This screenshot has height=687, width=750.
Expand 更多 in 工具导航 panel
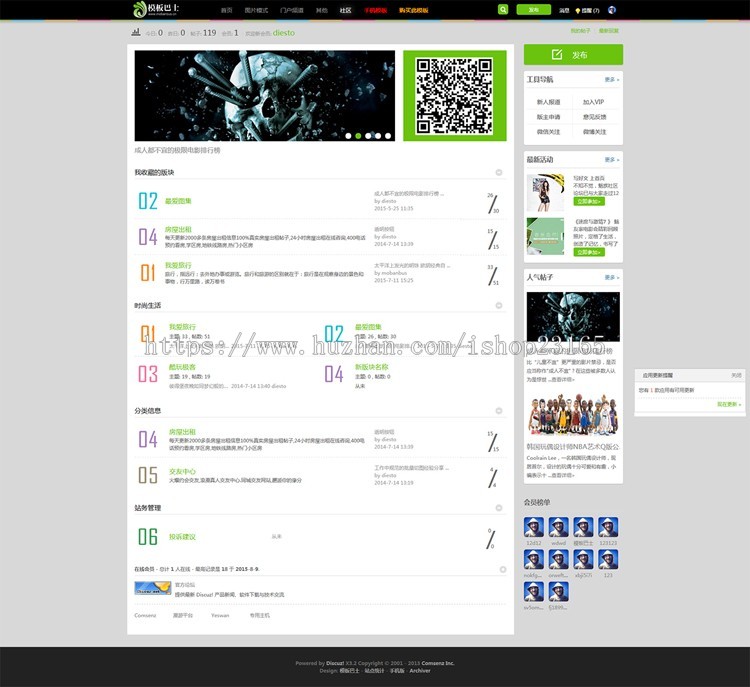click(x=612, y=79)
